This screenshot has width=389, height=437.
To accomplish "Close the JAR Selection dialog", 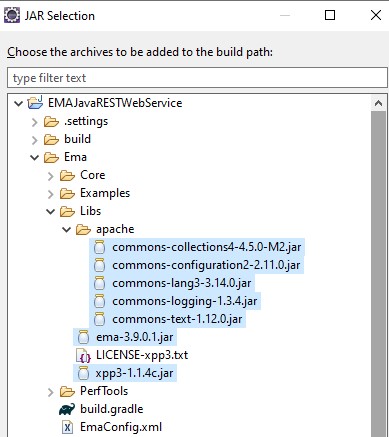I will pos(376,15).
